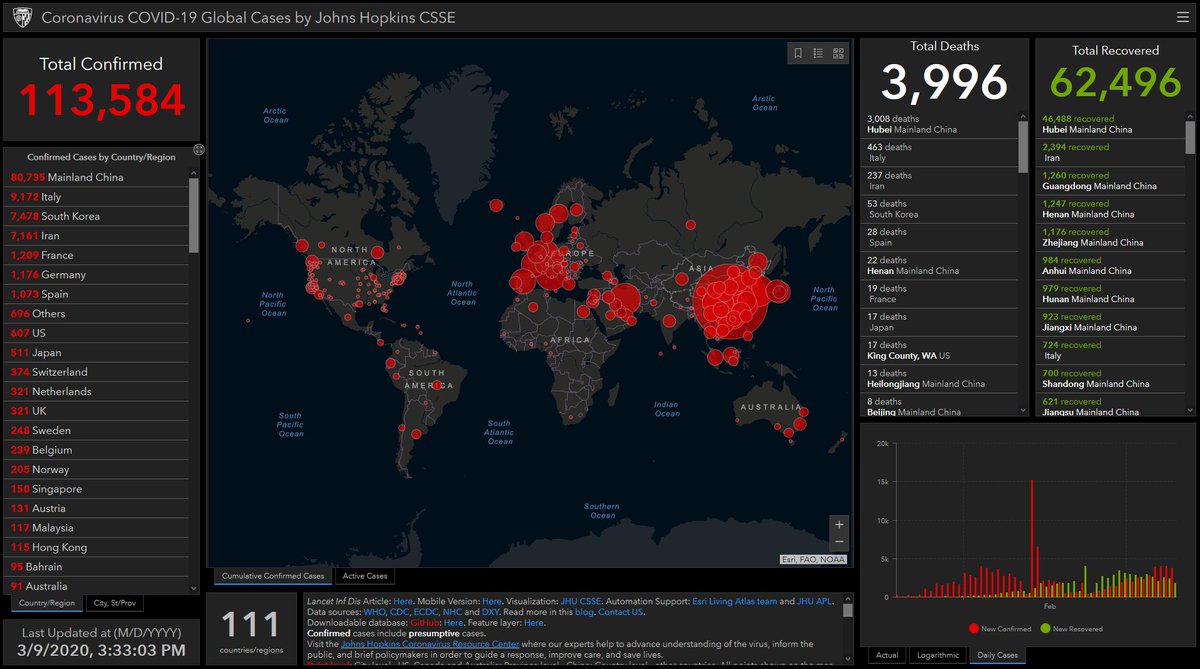The height and width of the screenshot is (669, 1200).
Task: Open the basemap gallery grid icon
Action: 839,53
